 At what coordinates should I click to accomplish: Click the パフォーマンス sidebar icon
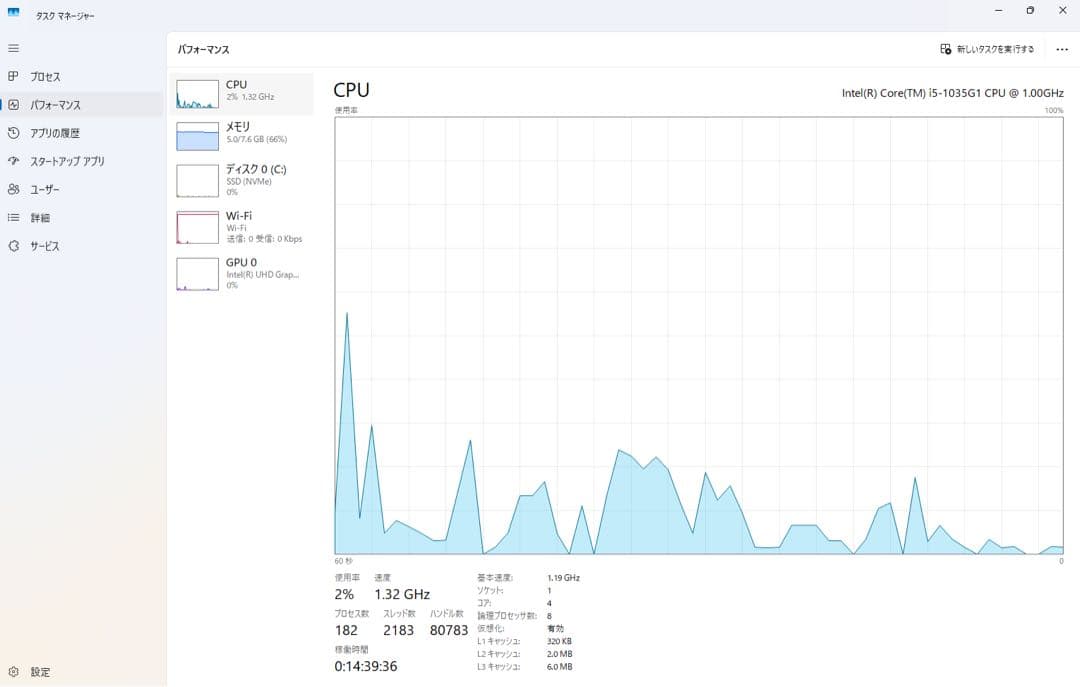(13, 104)
